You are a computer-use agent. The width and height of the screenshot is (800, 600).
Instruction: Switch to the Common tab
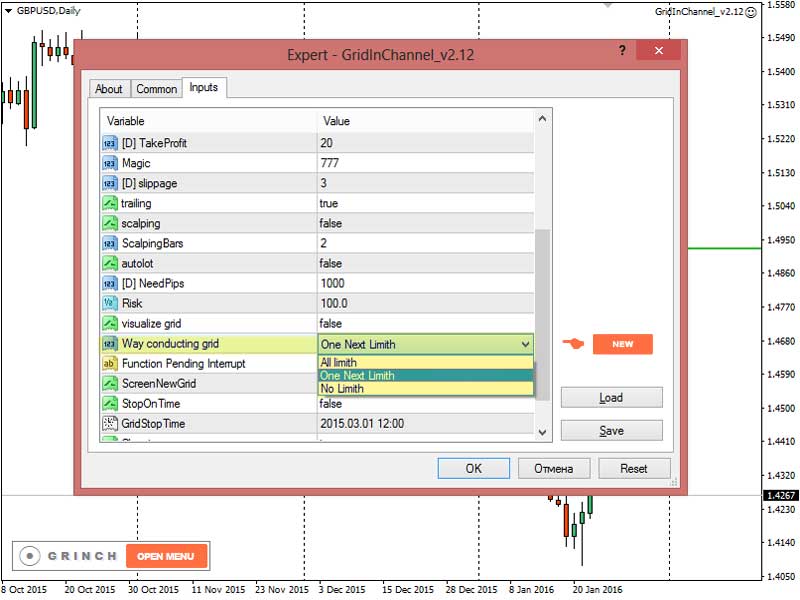pos(157,89)
